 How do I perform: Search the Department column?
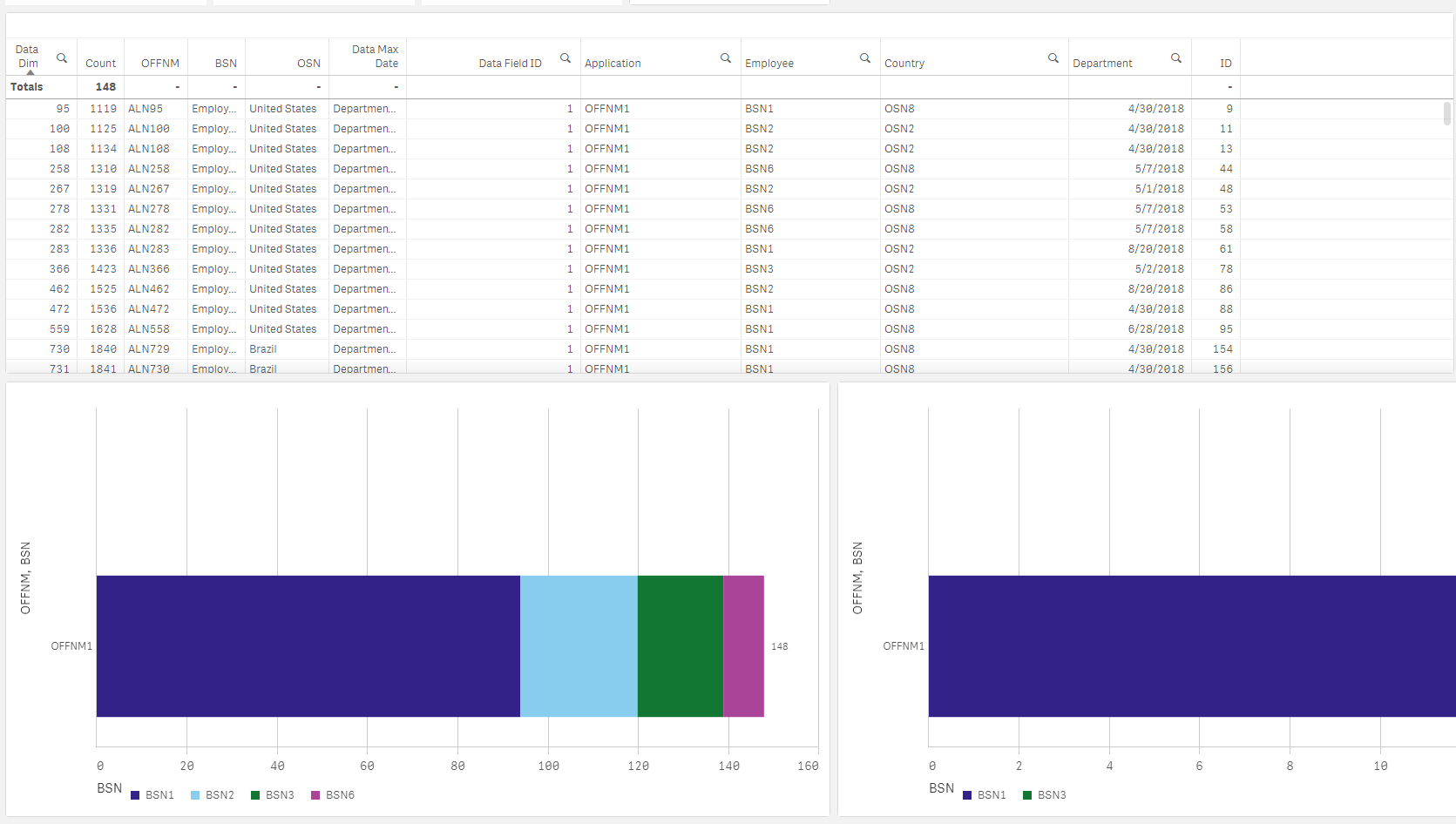(x=1176, y=58)
